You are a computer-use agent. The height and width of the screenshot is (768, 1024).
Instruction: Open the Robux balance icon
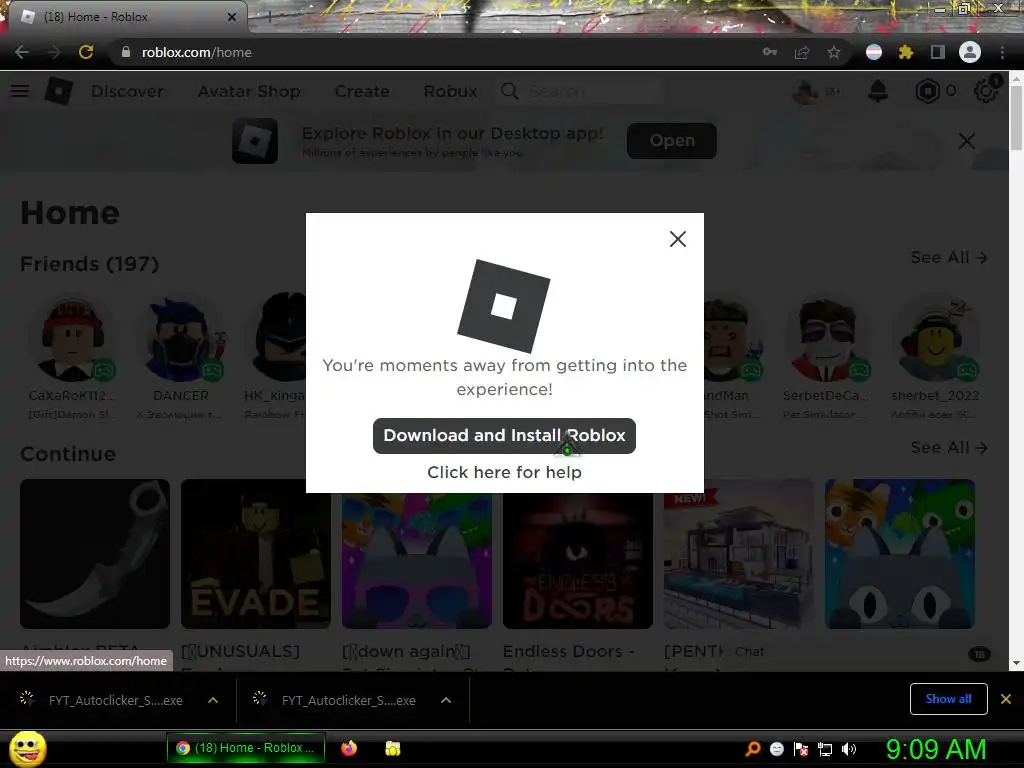pos(927,91)
